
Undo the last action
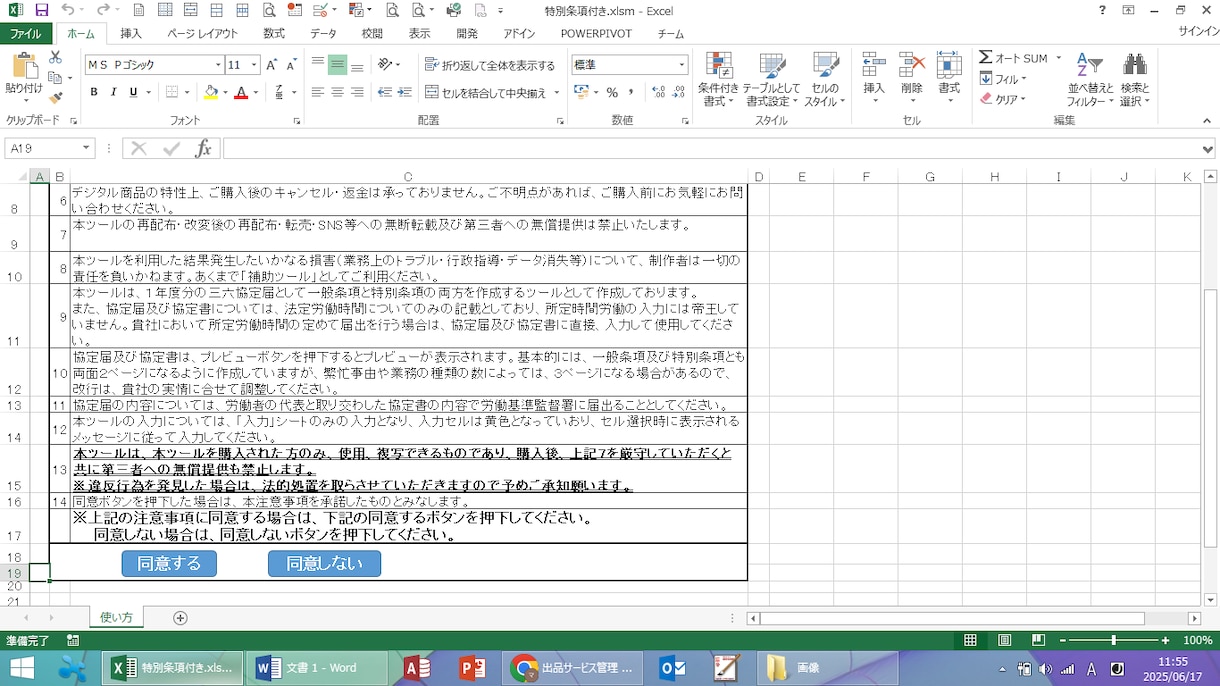click(x=66, y=10)
